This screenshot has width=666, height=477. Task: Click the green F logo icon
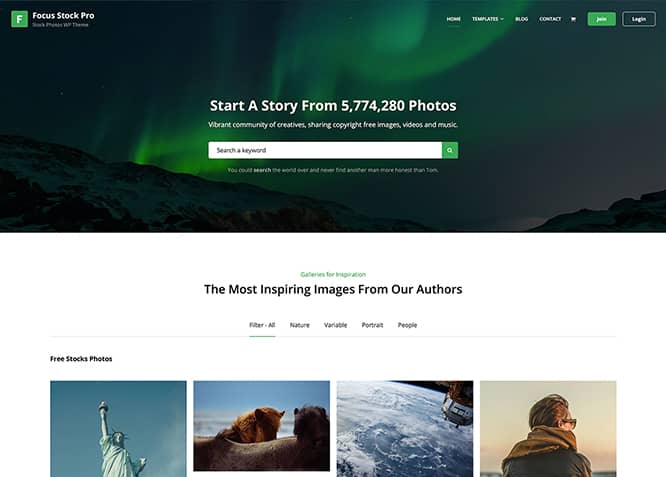pos(20,19)
